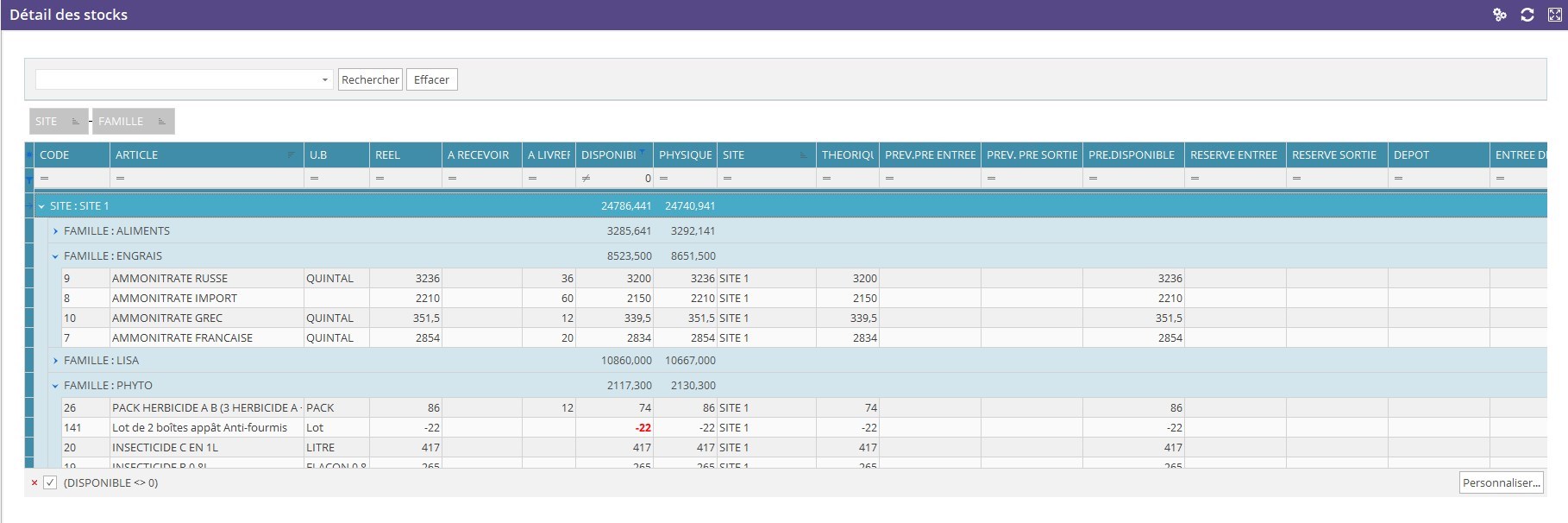
Task: Open the settings gears icon
Action: [x=1500, y=15]
